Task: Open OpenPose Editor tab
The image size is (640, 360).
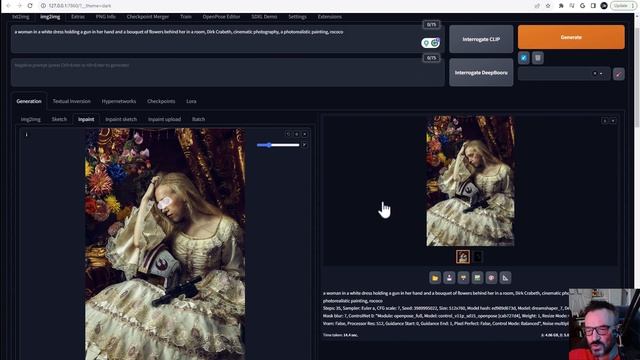Action: [x=221, y=17]
